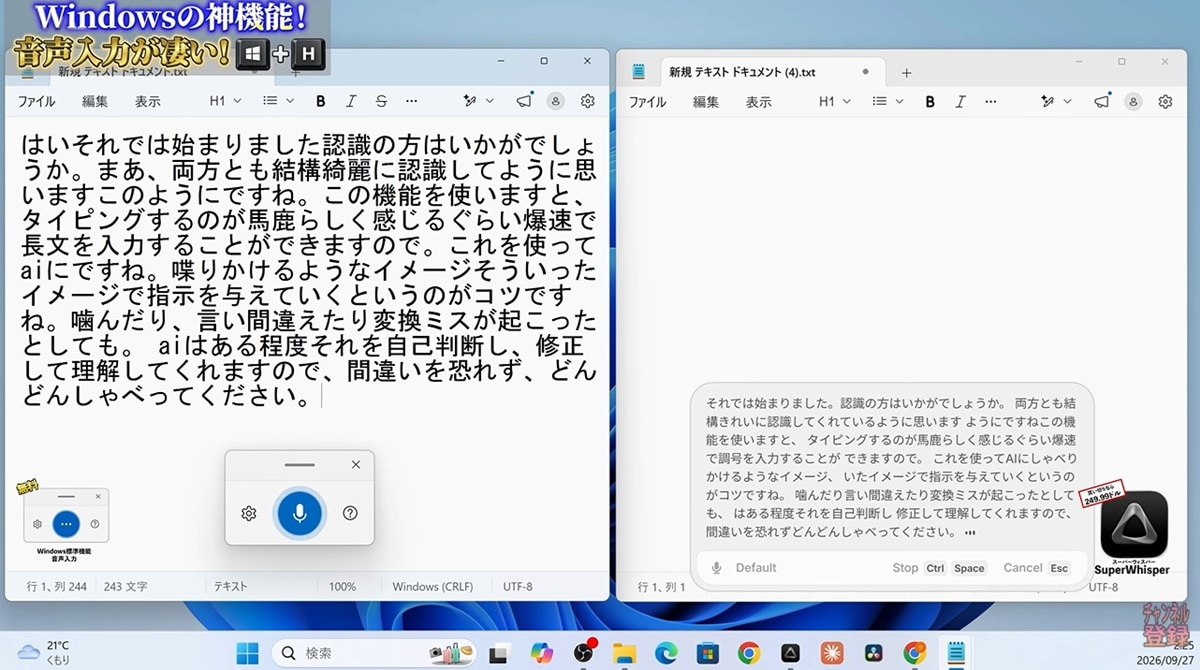
Task: Open voice typing settings gear
Action: click(x=249, y=513)
